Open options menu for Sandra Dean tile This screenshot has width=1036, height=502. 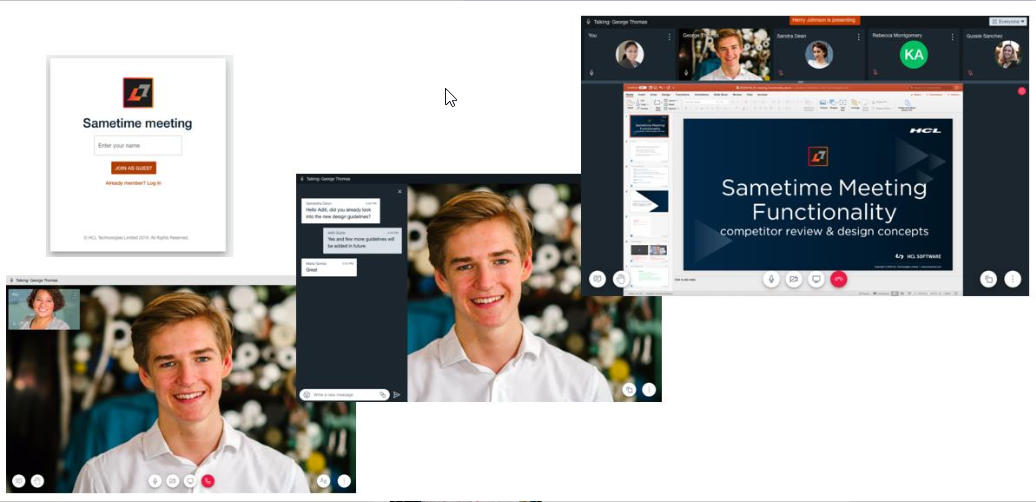point(858,37)
